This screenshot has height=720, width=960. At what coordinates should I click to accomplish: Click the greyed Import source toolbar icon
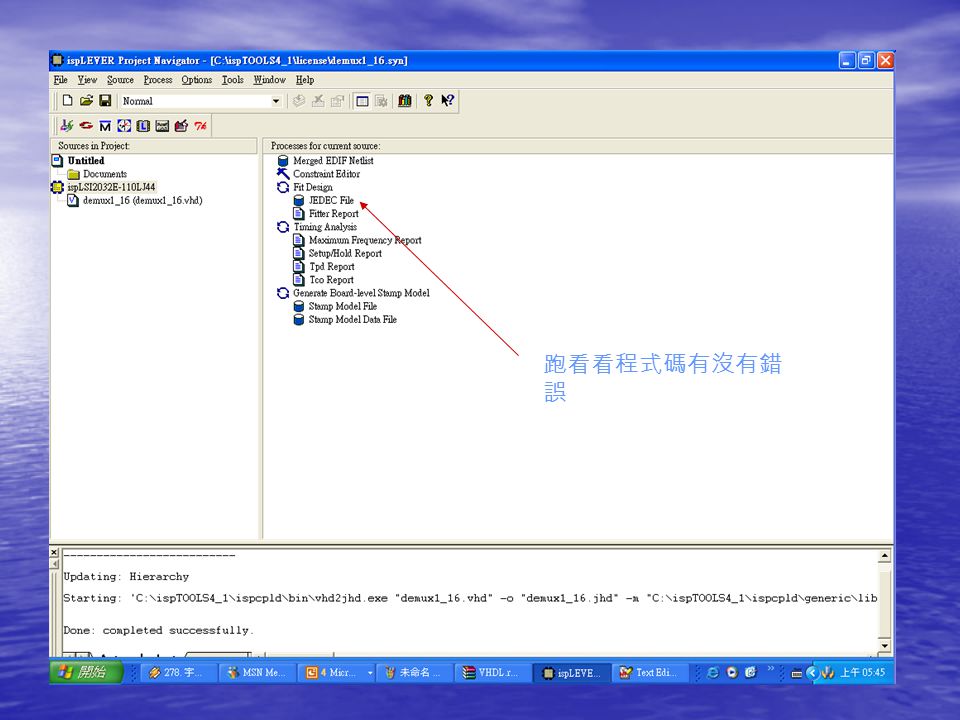tap(299, 100)
